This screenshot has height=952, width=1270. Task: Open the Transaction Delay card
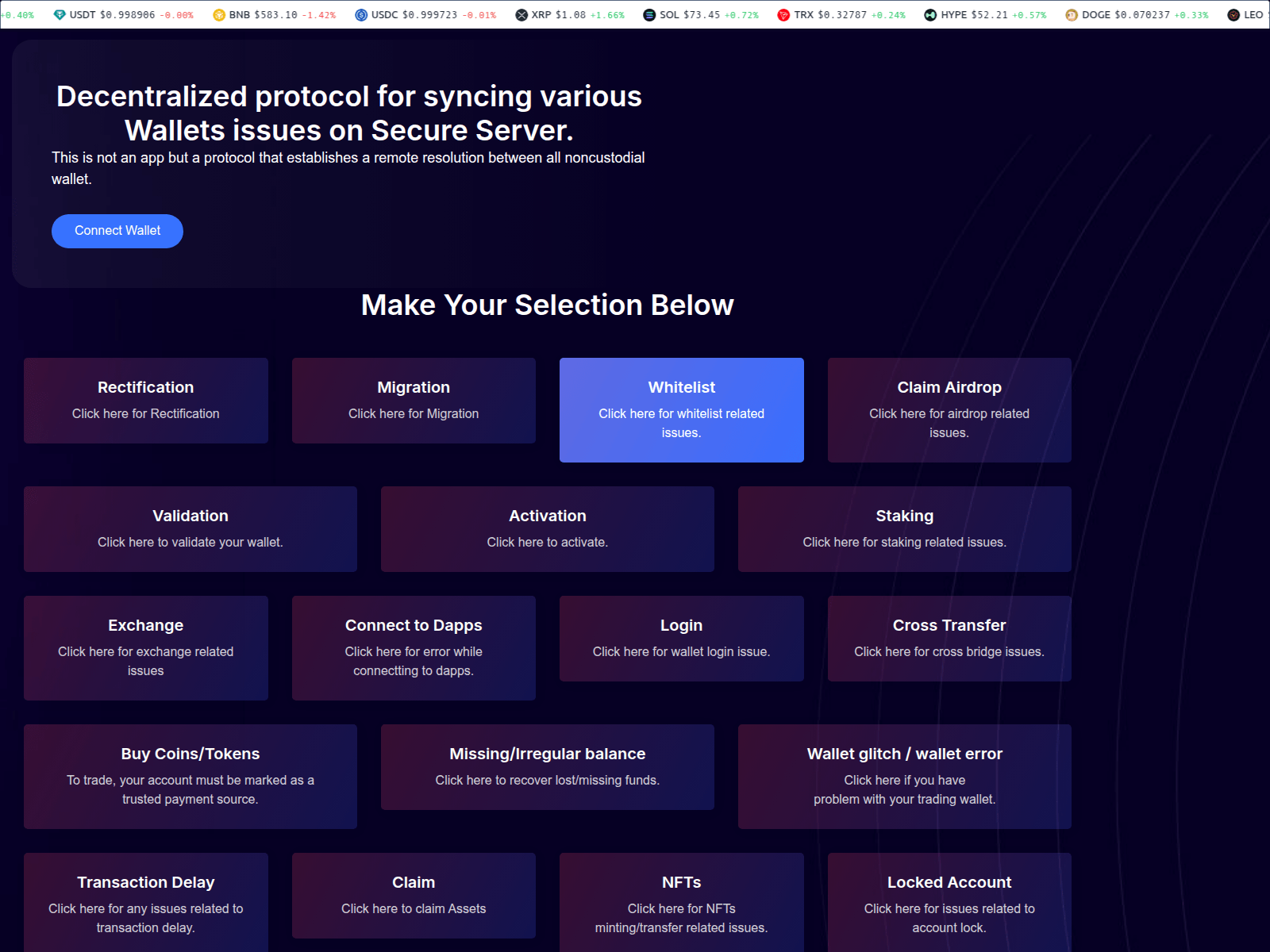point(146,903)
